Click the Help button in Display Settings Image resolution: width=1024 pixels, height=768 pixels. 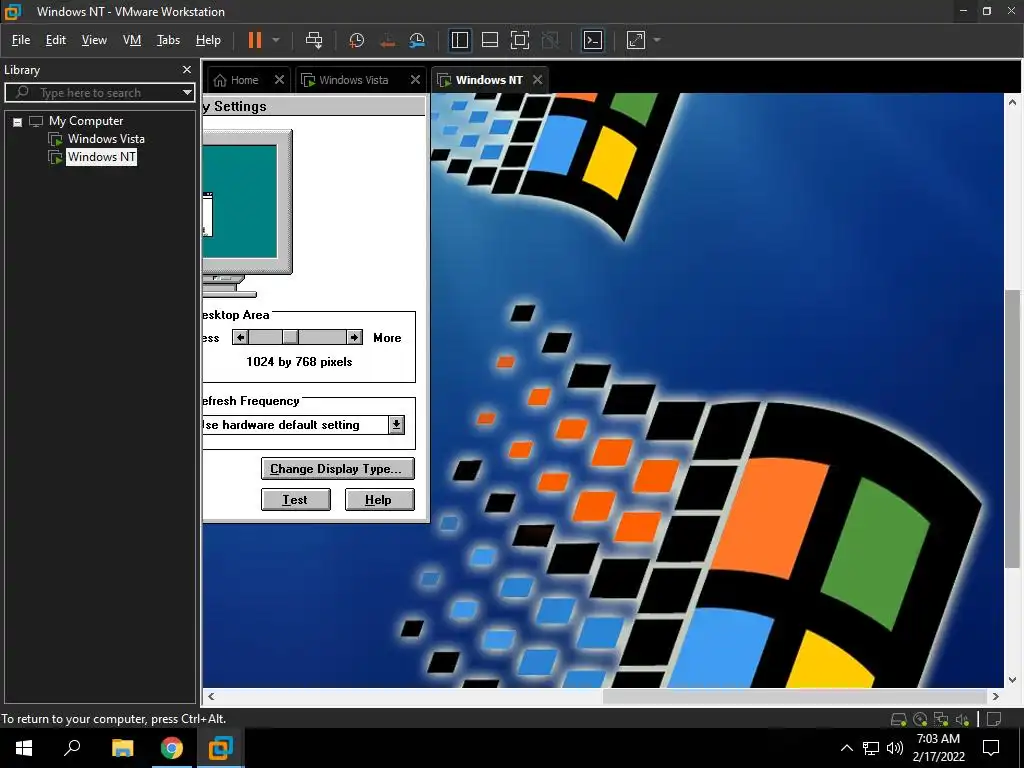379,500
